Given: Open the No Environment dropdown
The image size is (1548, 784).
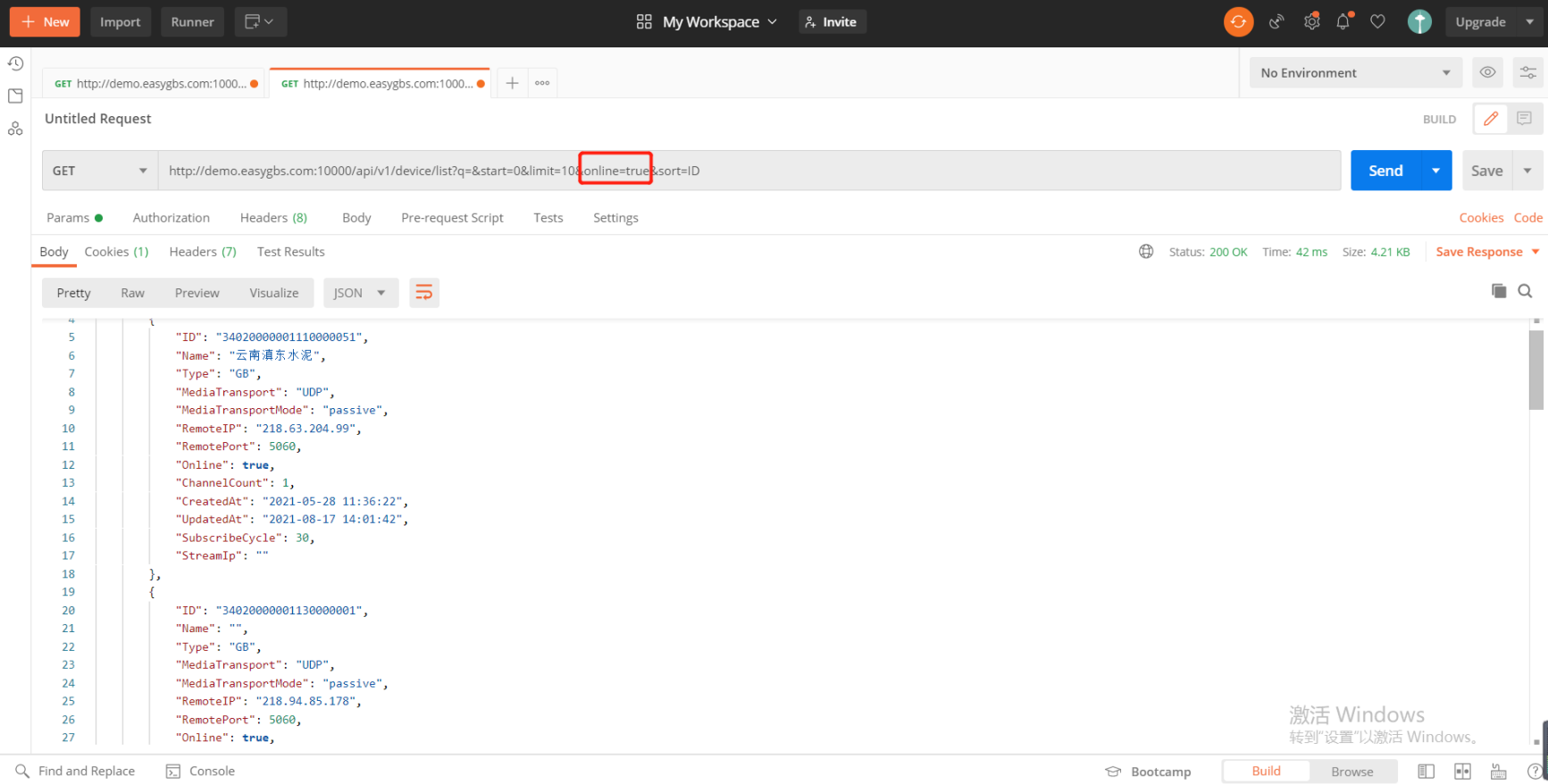Looking at the screenshot, I should click(x=1355, y=72).
